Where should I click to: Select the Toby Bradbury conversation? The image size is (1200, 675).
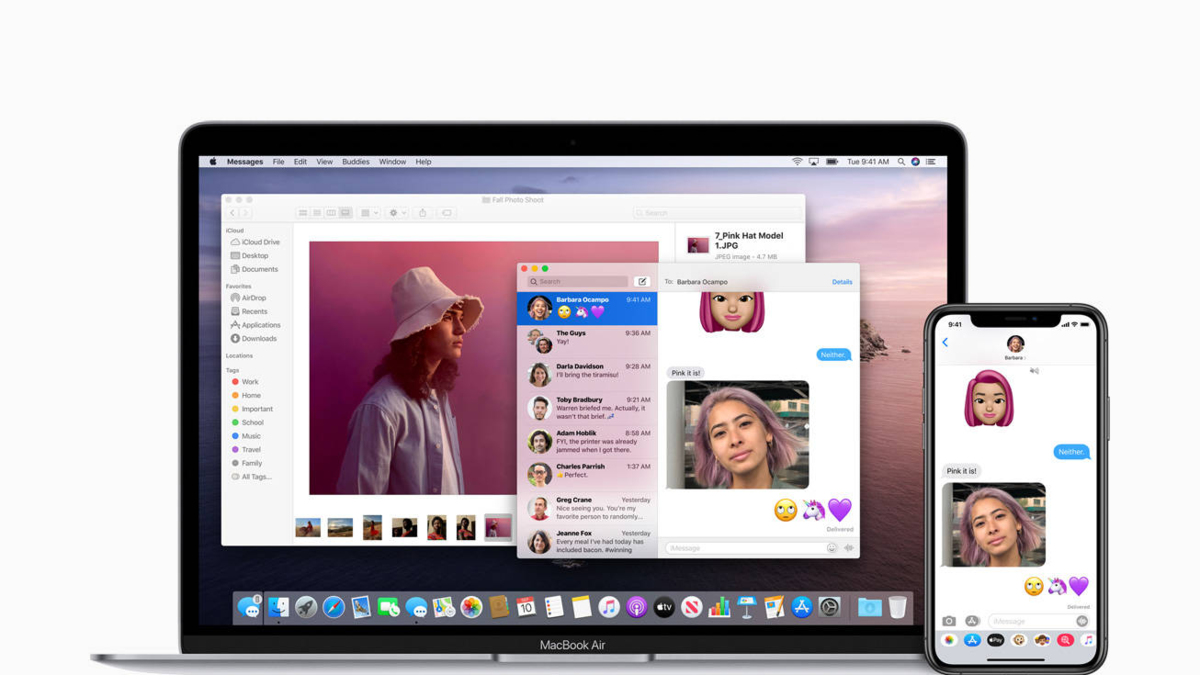pyautogui.click(x=588, y=407)
